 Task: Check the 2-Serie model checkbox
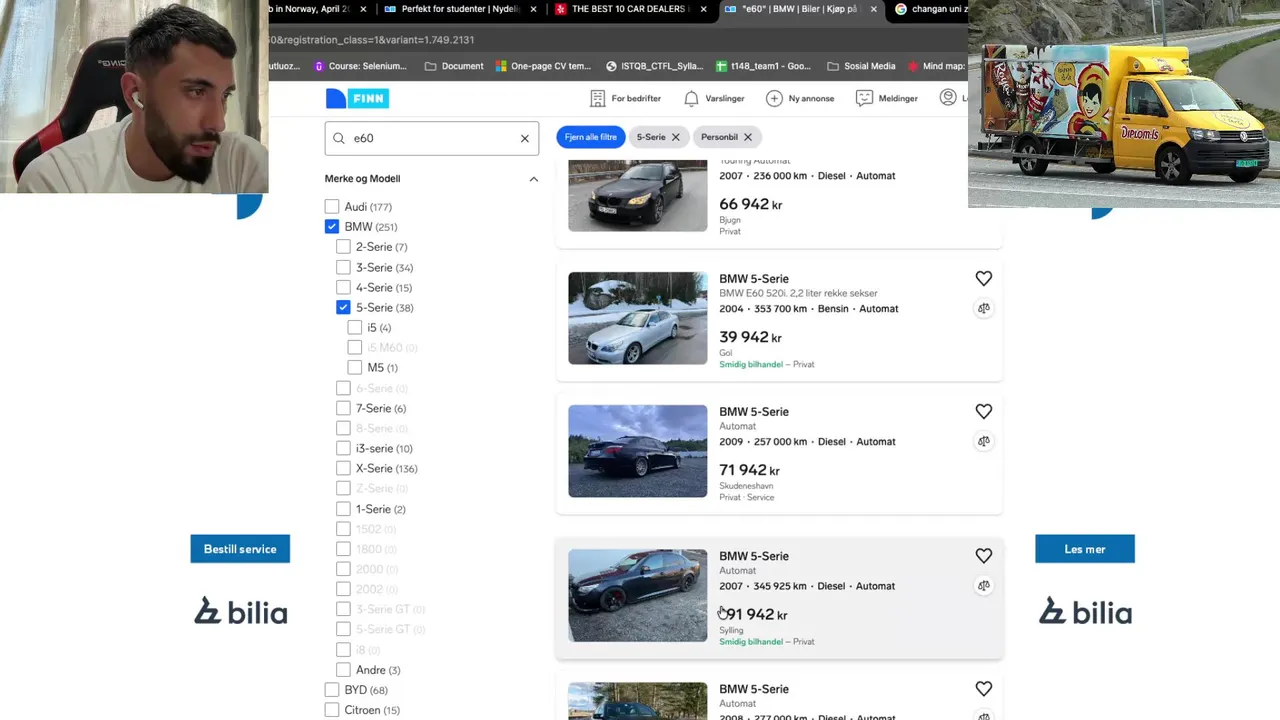click(x=343, y=246)
